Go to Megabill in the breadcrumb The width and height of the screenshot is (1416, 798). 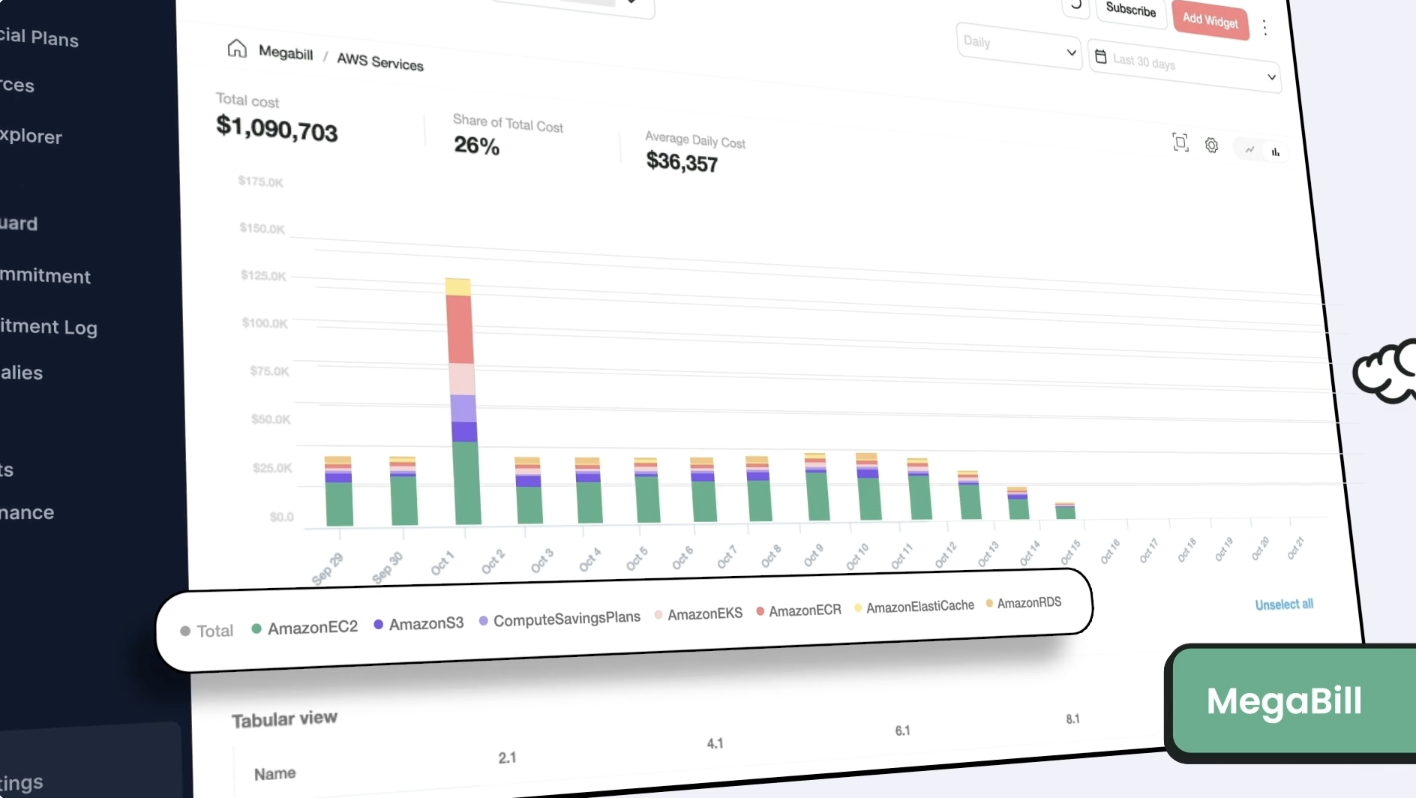click(x=285, y=53)
